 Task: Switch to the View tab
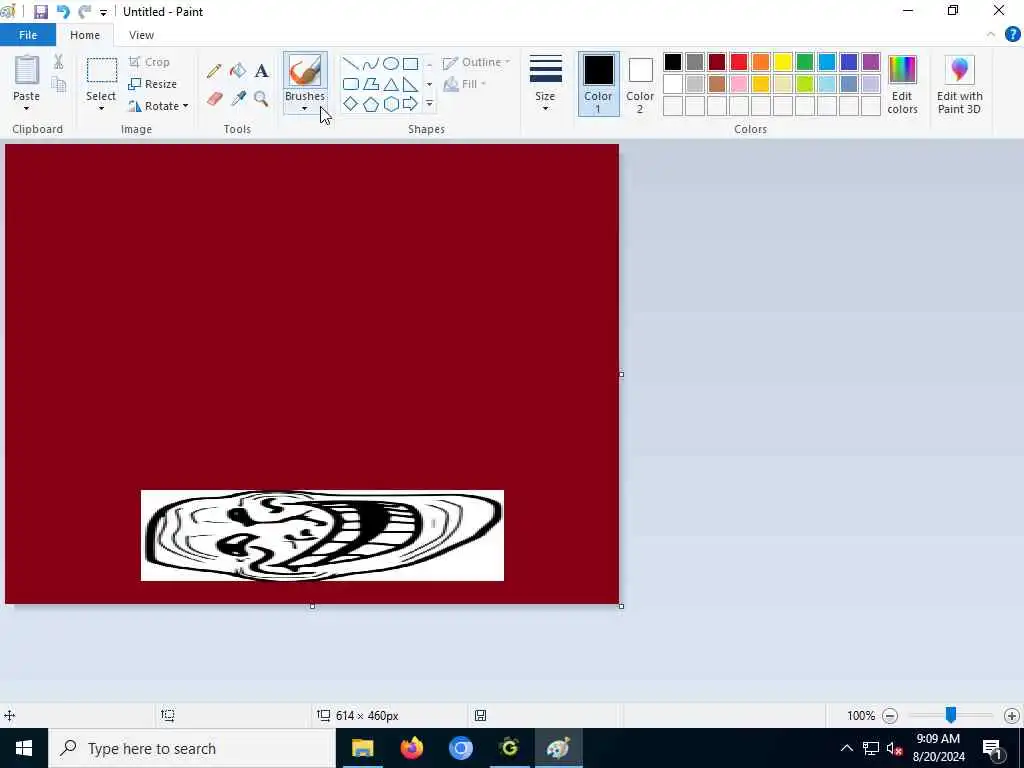pos(141,35)
